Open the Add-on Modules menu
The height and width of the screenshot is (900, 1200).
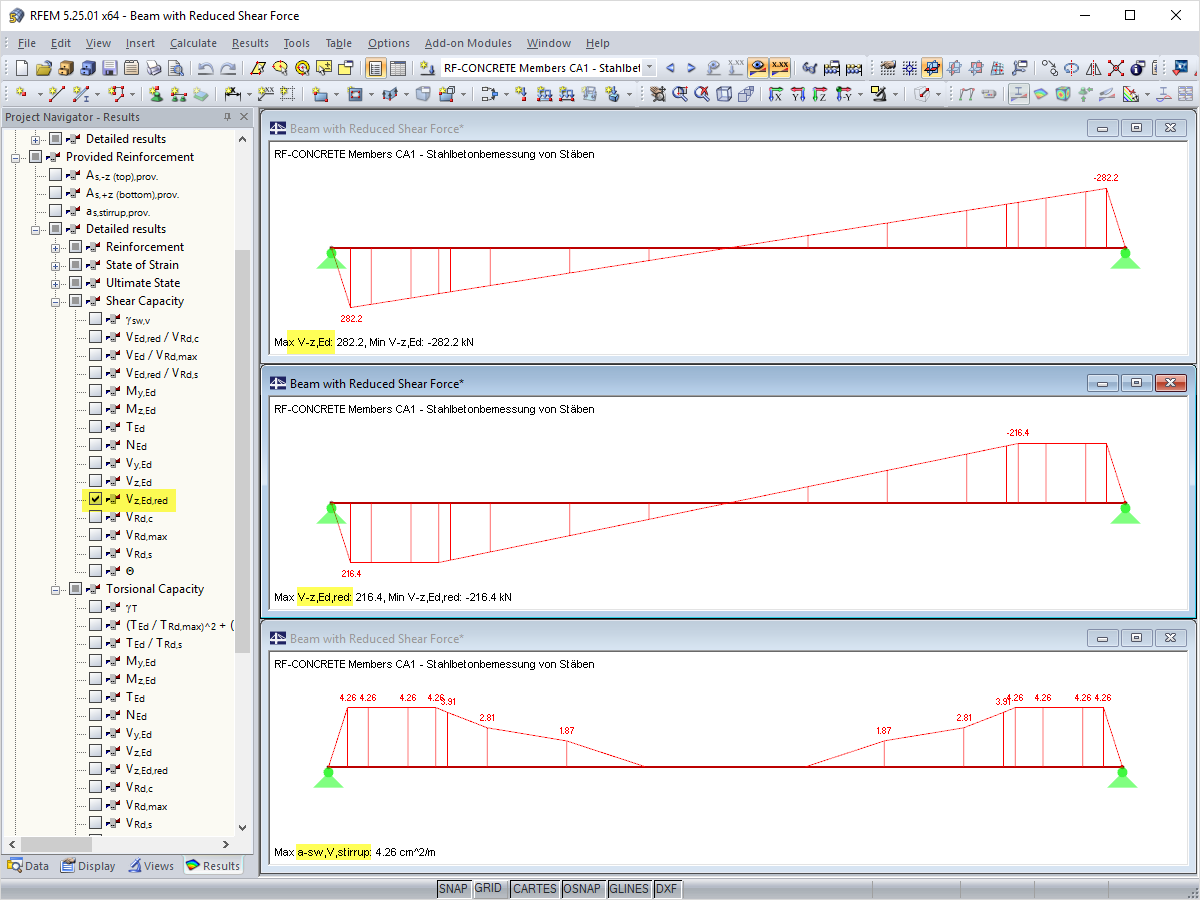point(468,43)
